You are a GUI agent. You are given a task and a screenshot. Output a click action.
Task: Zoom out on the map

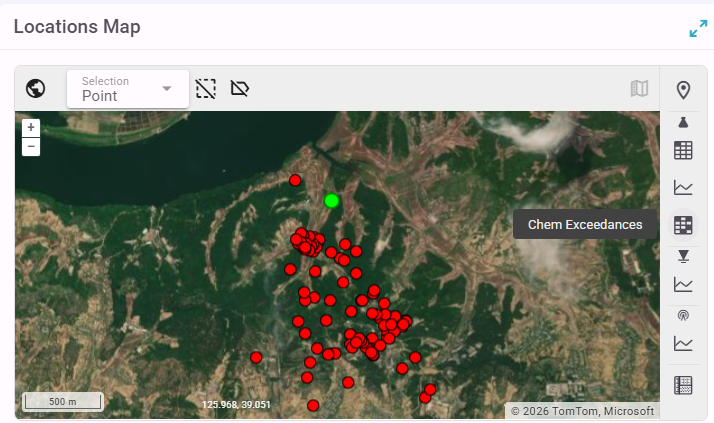[31, 147]
